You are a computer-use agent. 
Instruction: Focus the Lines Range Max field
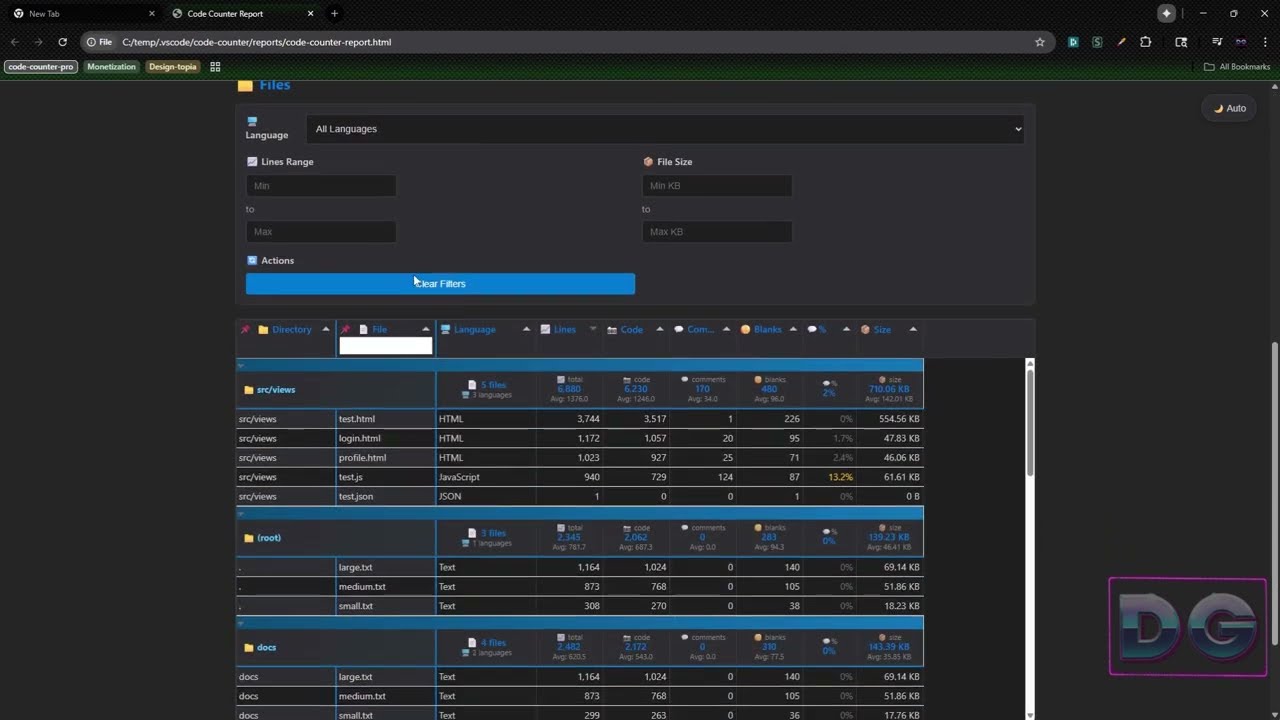321,232
